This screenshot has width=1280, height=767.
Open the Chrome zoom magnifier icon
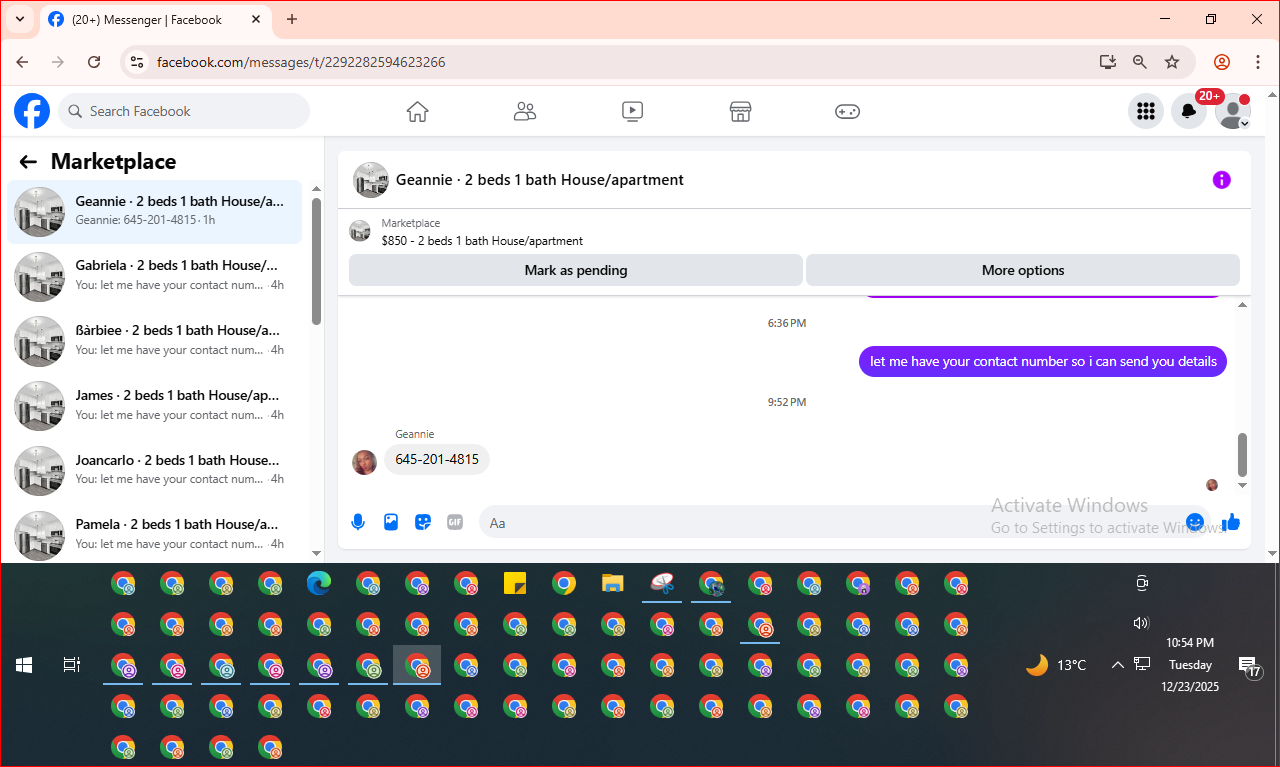coord(1140,62)
